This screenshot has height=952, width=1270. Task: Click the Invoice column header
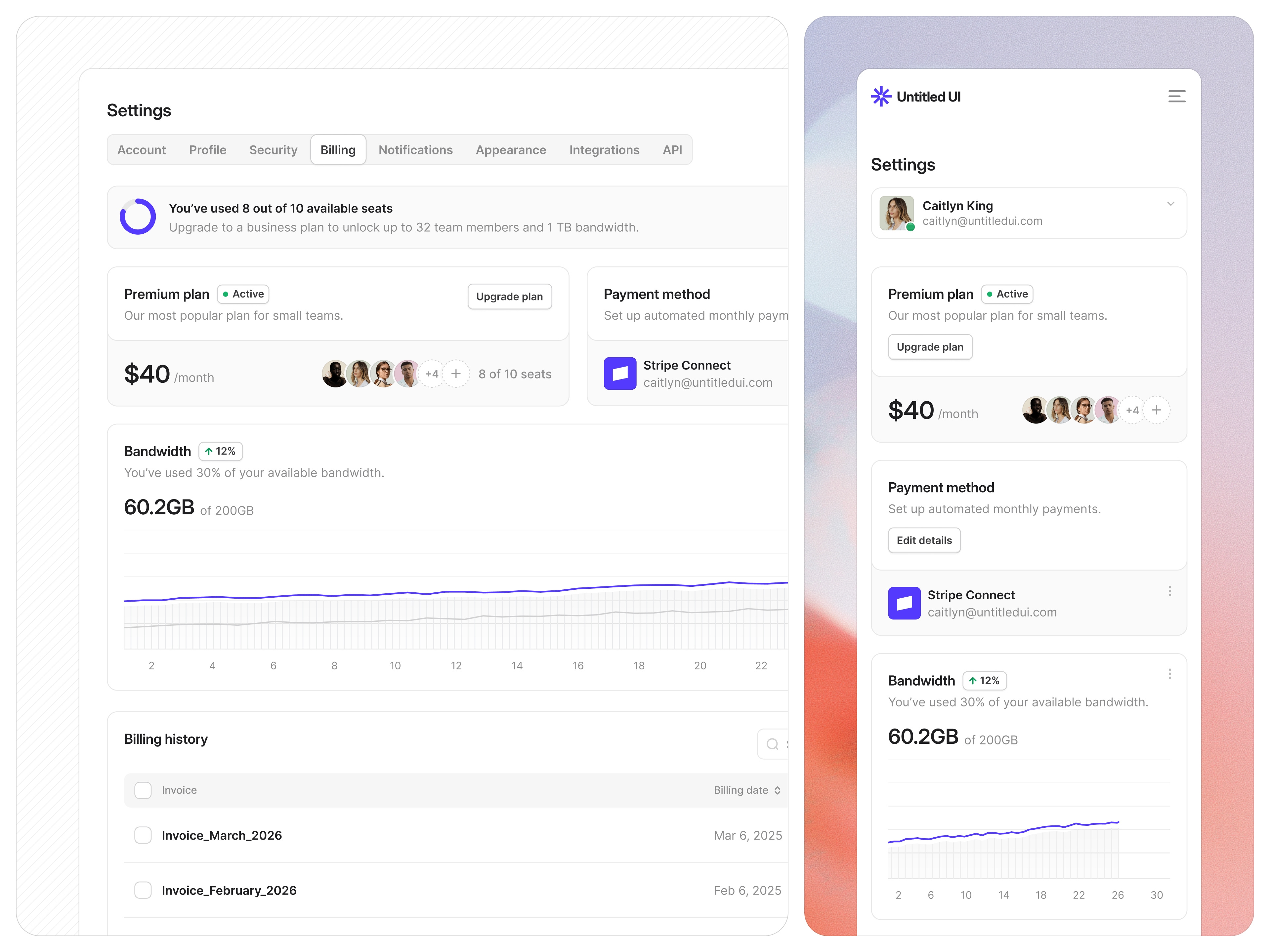click(179, 790)
